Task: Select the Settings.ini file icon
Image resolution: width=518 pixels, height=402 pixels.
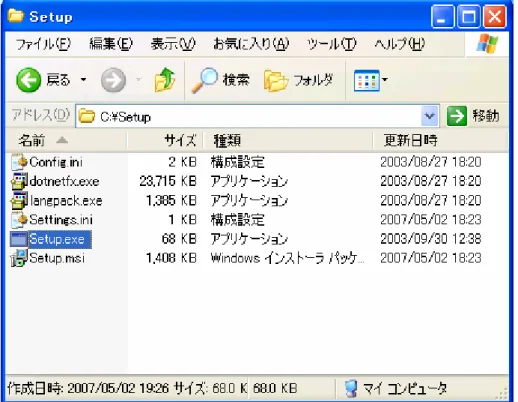Action: [x=19, y=220]
